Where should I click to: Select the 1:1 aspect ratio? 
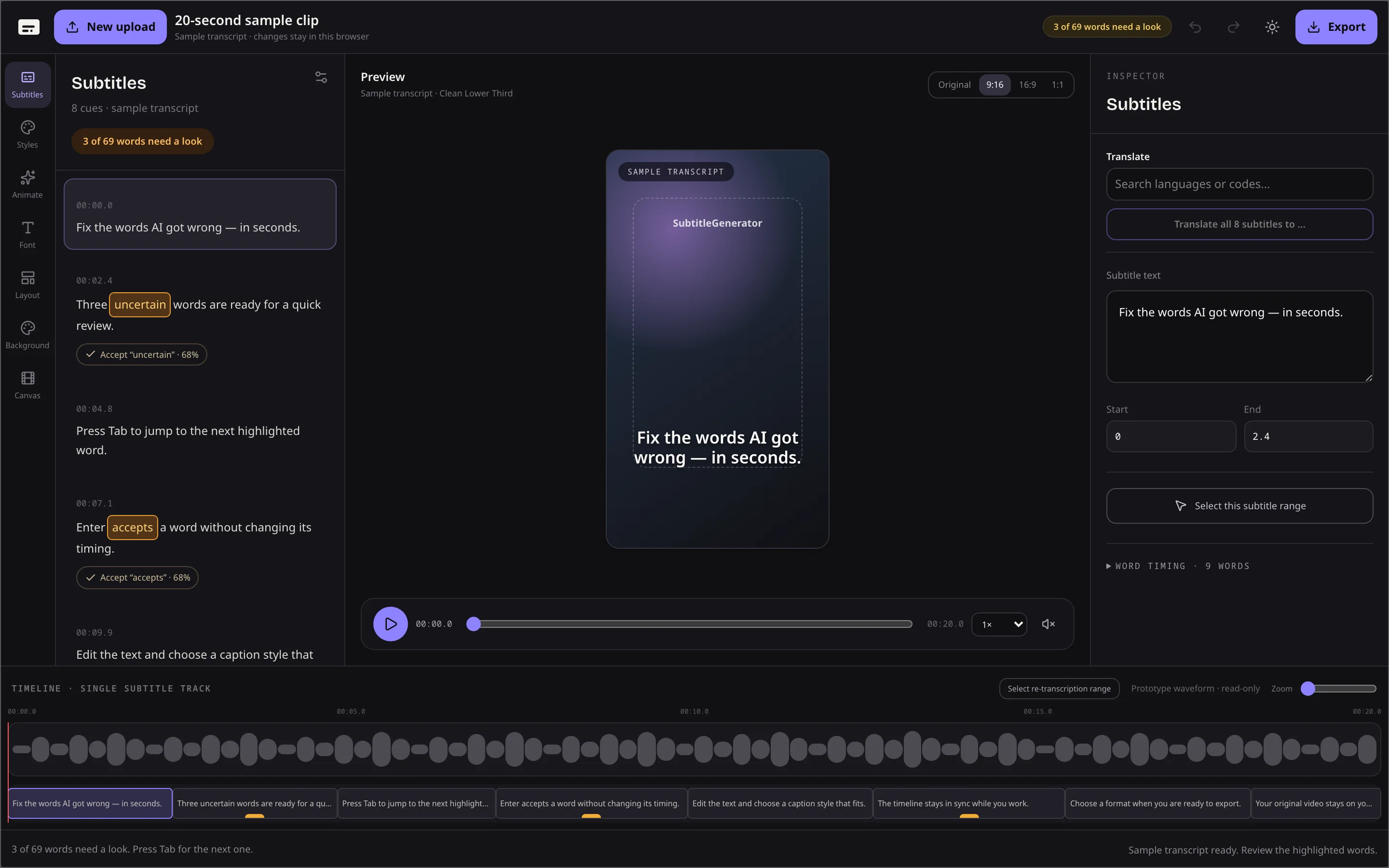1057,85
